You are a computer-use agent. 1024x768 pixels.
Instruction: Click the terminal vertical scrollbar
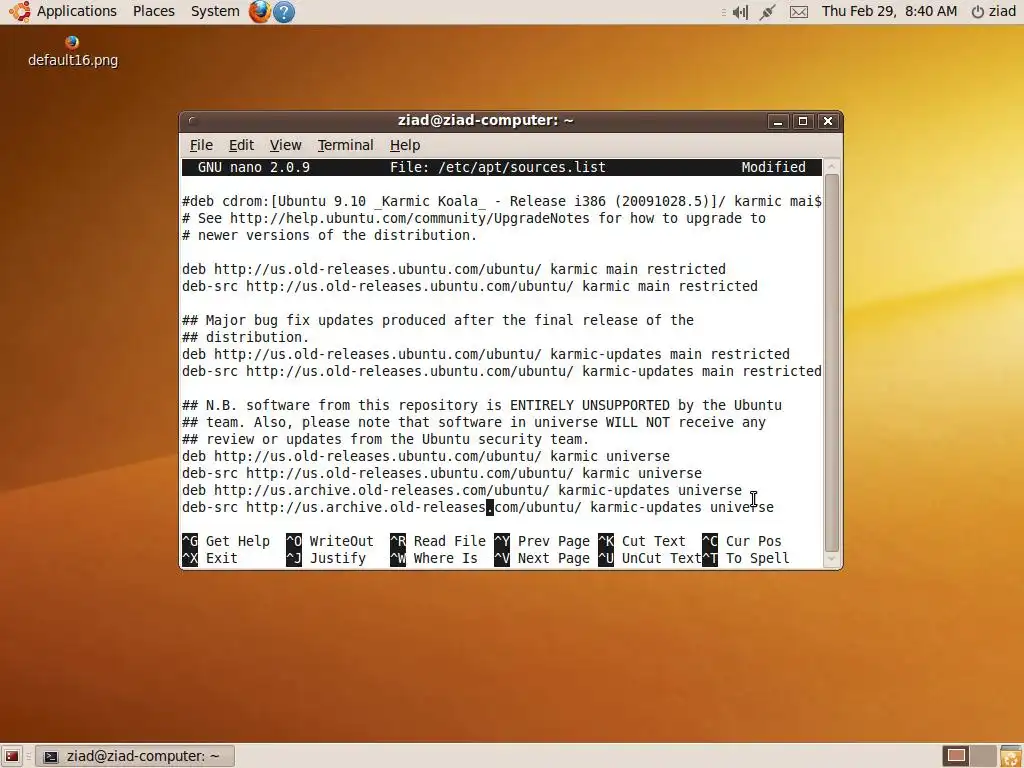point(831,362)
